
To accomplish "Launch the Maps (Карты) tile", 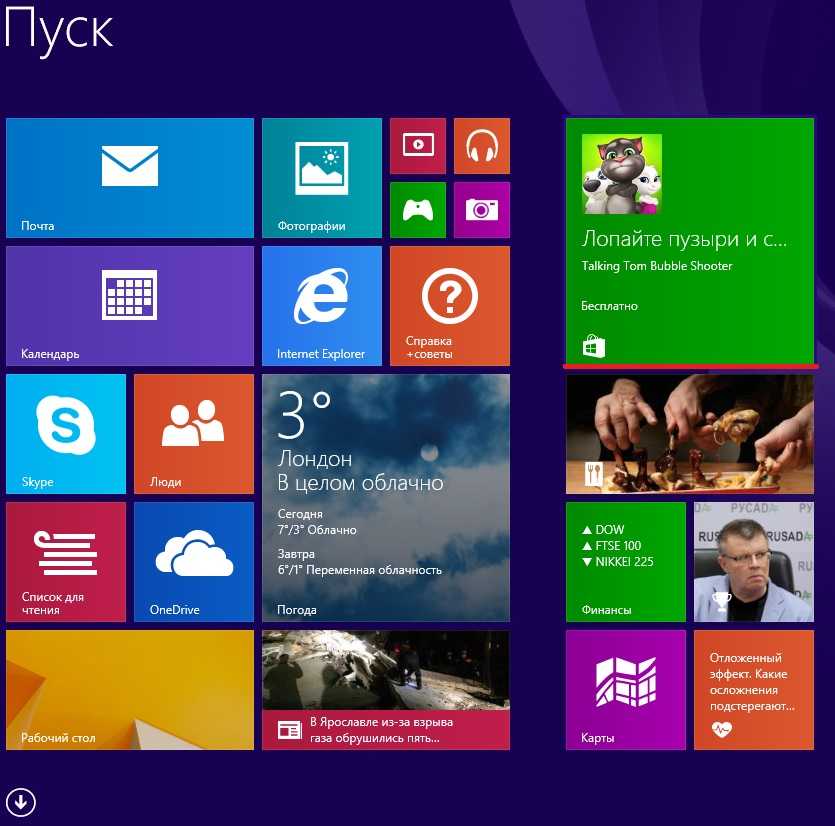I will tap(625, 689).
